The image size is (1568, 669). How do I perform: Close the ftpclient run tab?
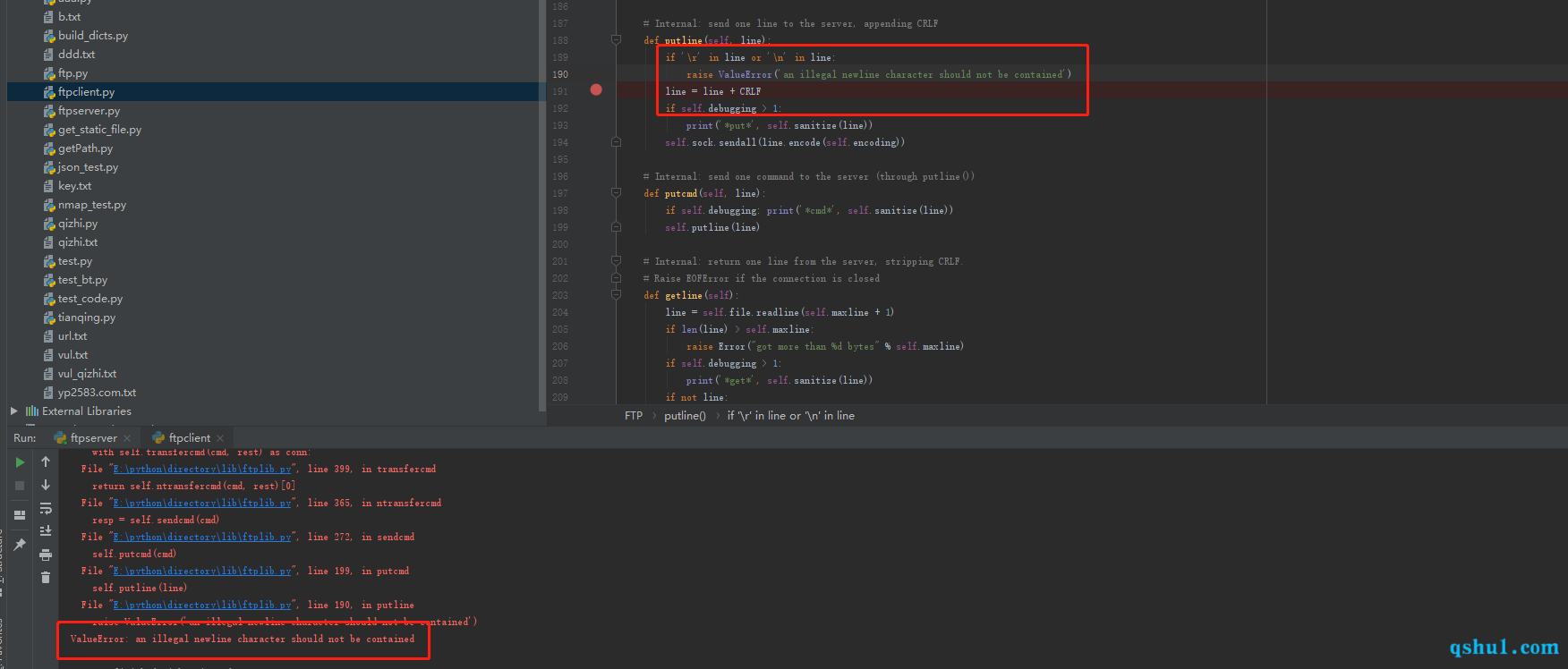pyautogui.click(x=220, y=438)
